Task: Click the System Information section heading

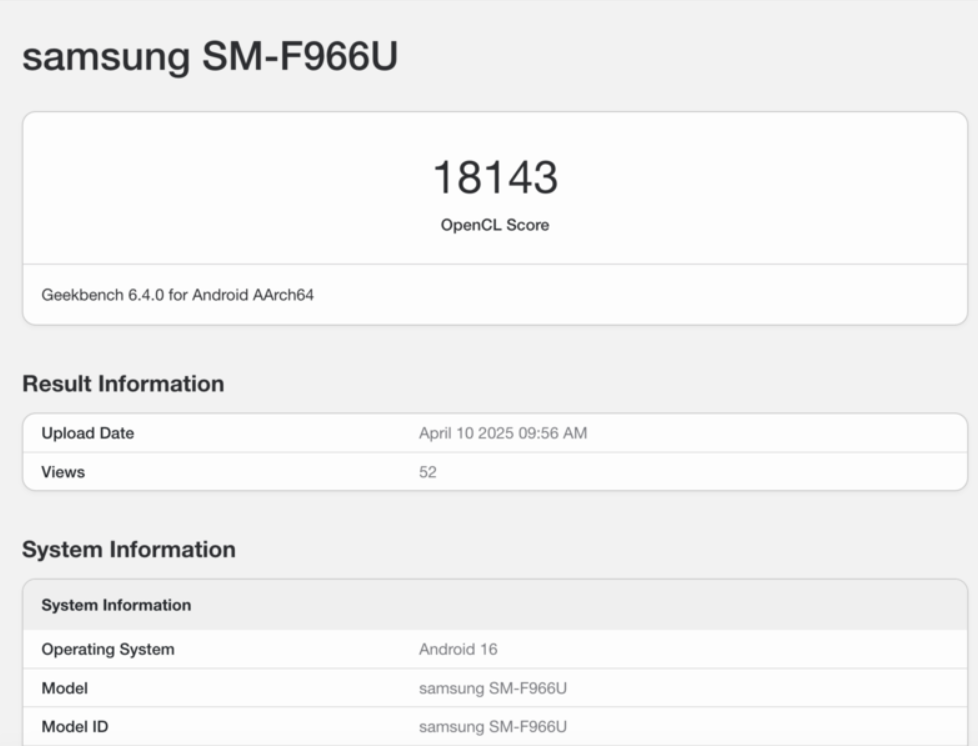Action: 129,550
